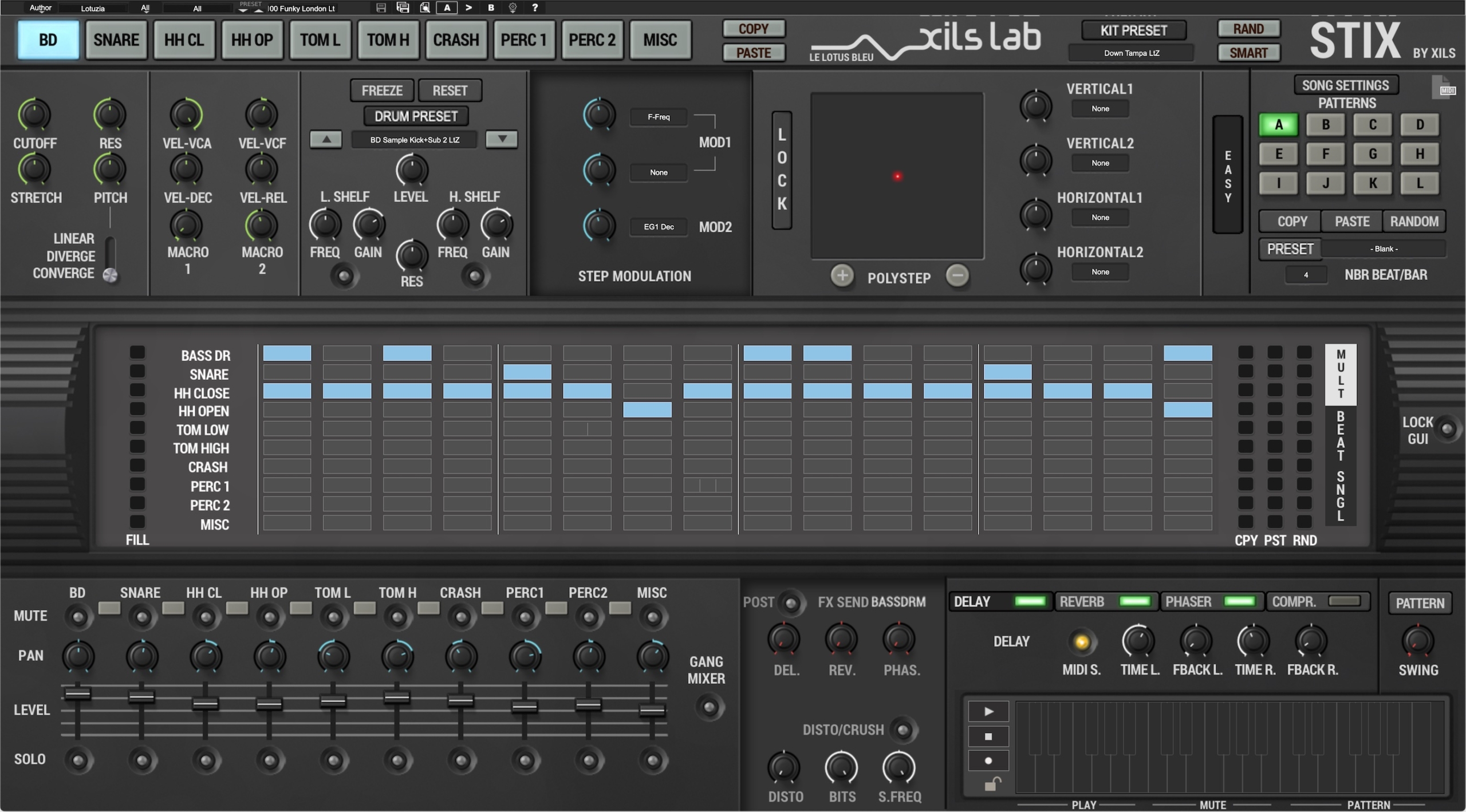
Task: Click the Polystep minus icon
Action: pyautogui.click(x=957, y=275)
